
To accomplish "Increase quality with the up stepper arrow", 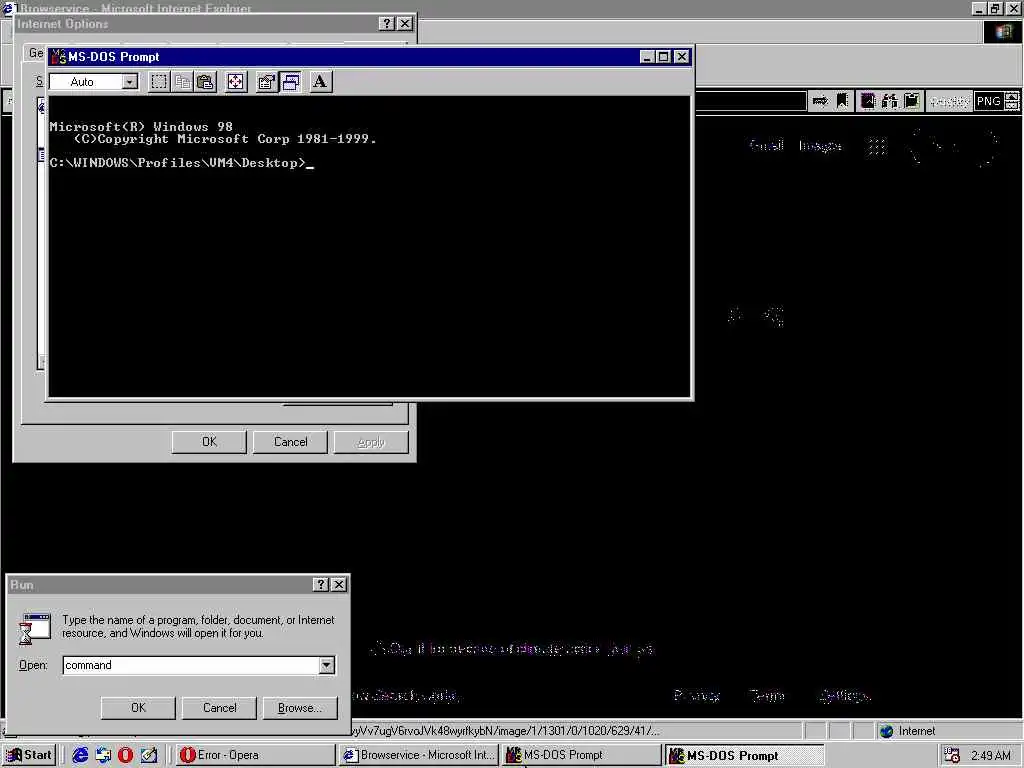I will (x=1012, y=97).
